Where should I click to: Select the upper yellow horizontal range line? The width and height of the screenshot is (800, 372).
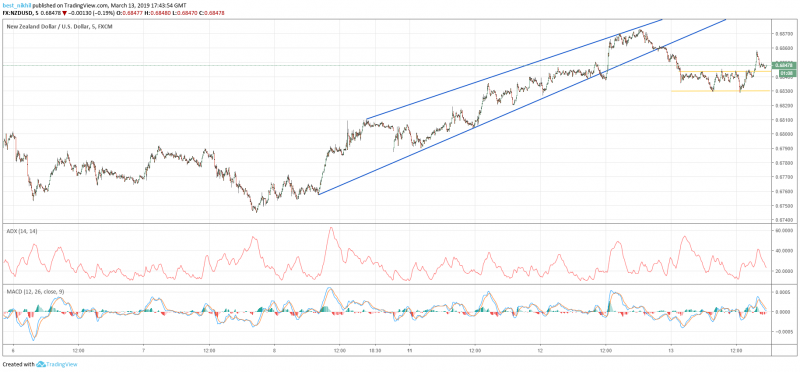(x=726, y=71)
